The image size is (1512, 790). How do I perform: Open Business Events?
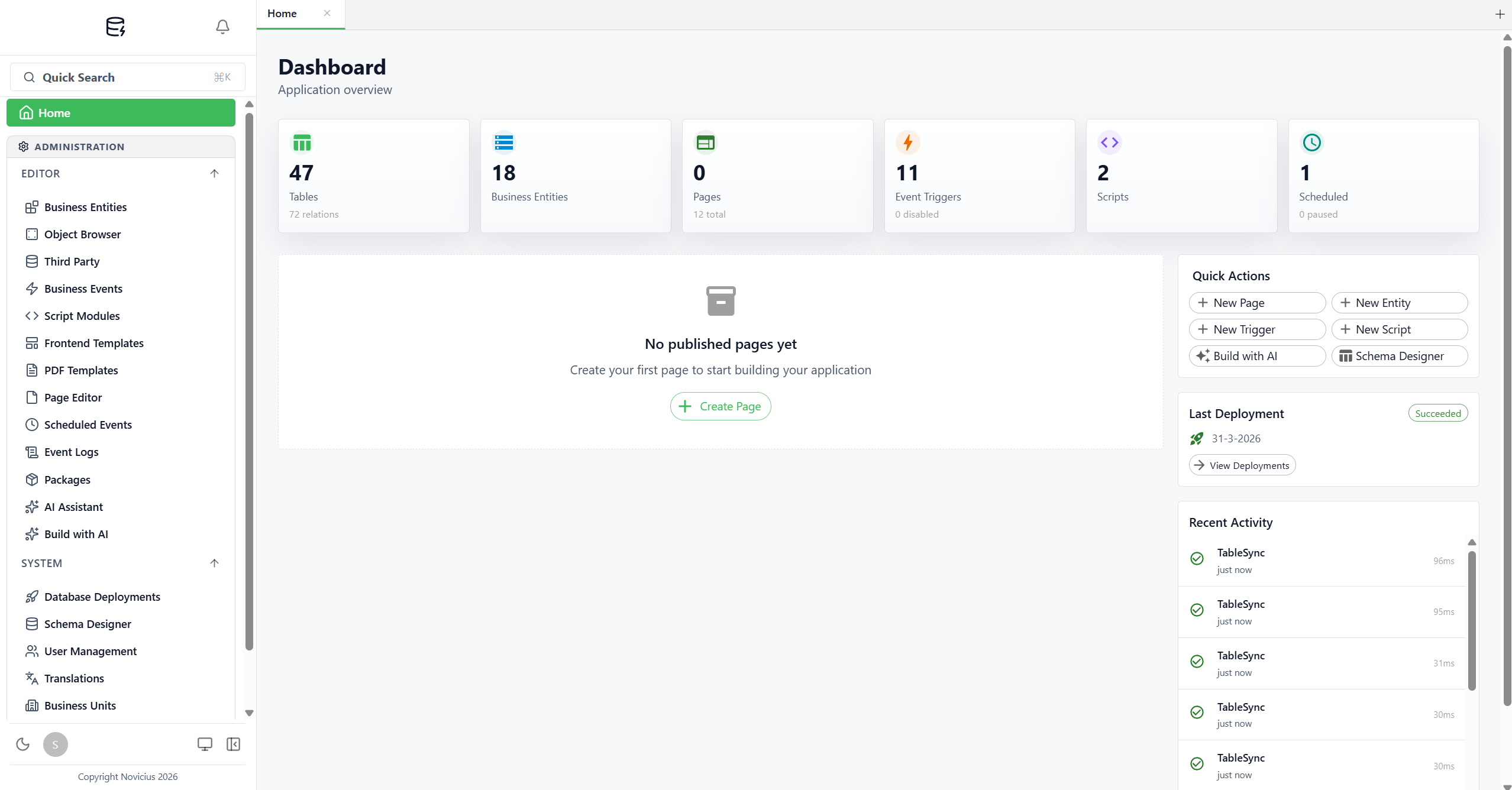[121, 289]
